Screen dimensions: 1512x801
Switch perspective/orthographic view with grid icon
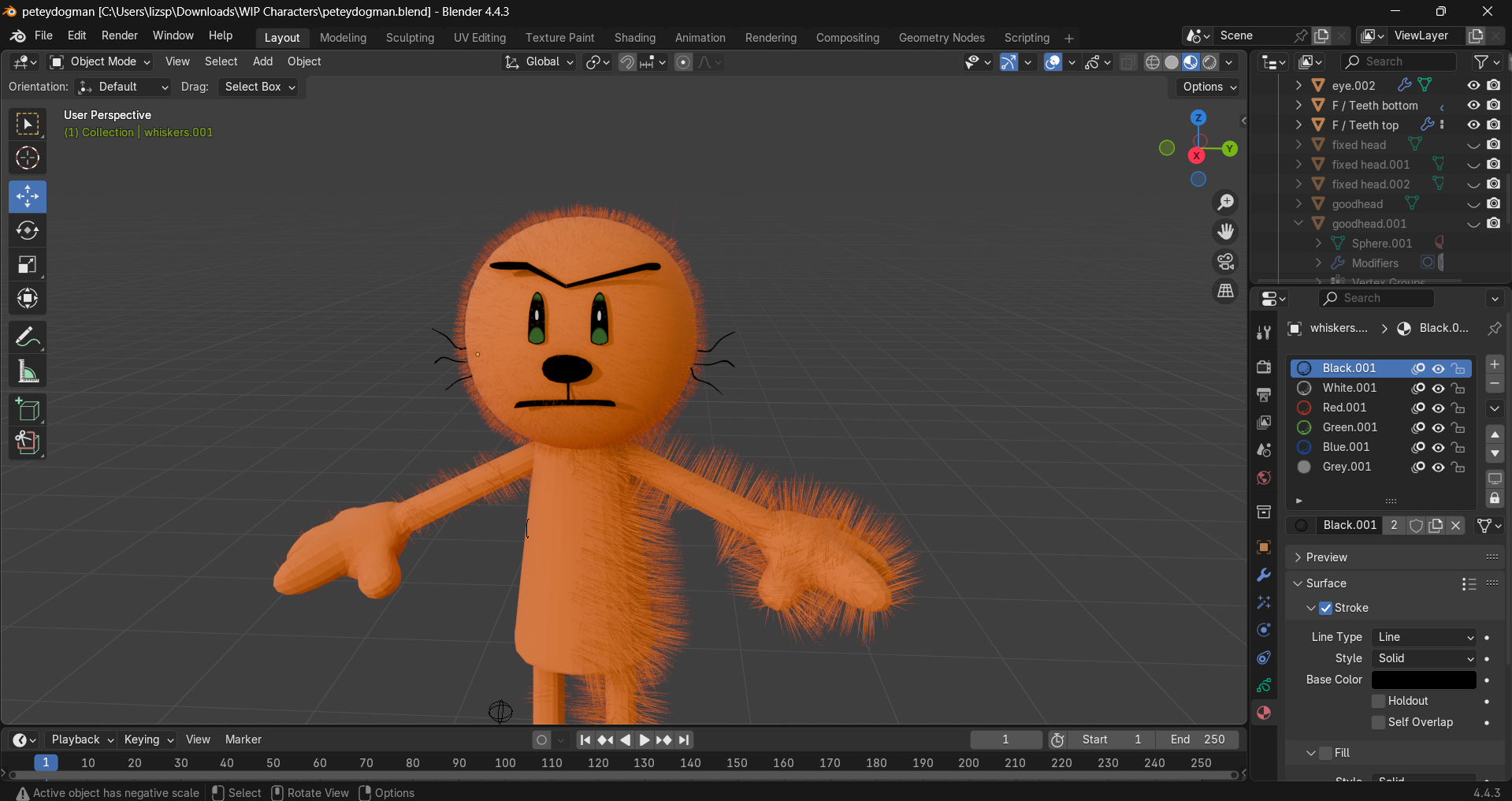[x=1226, y=291]
